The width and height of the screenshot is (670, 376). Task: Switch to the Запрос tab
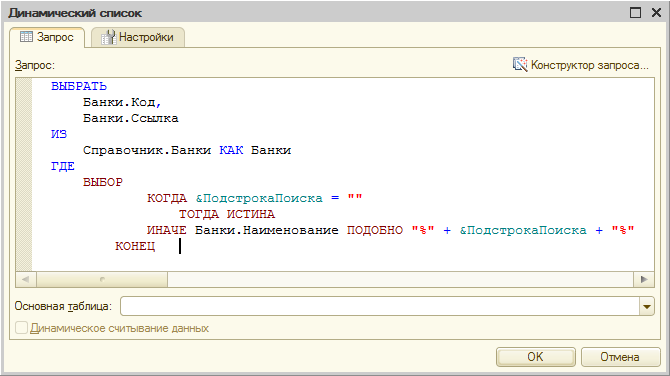[x=47, y=37]
